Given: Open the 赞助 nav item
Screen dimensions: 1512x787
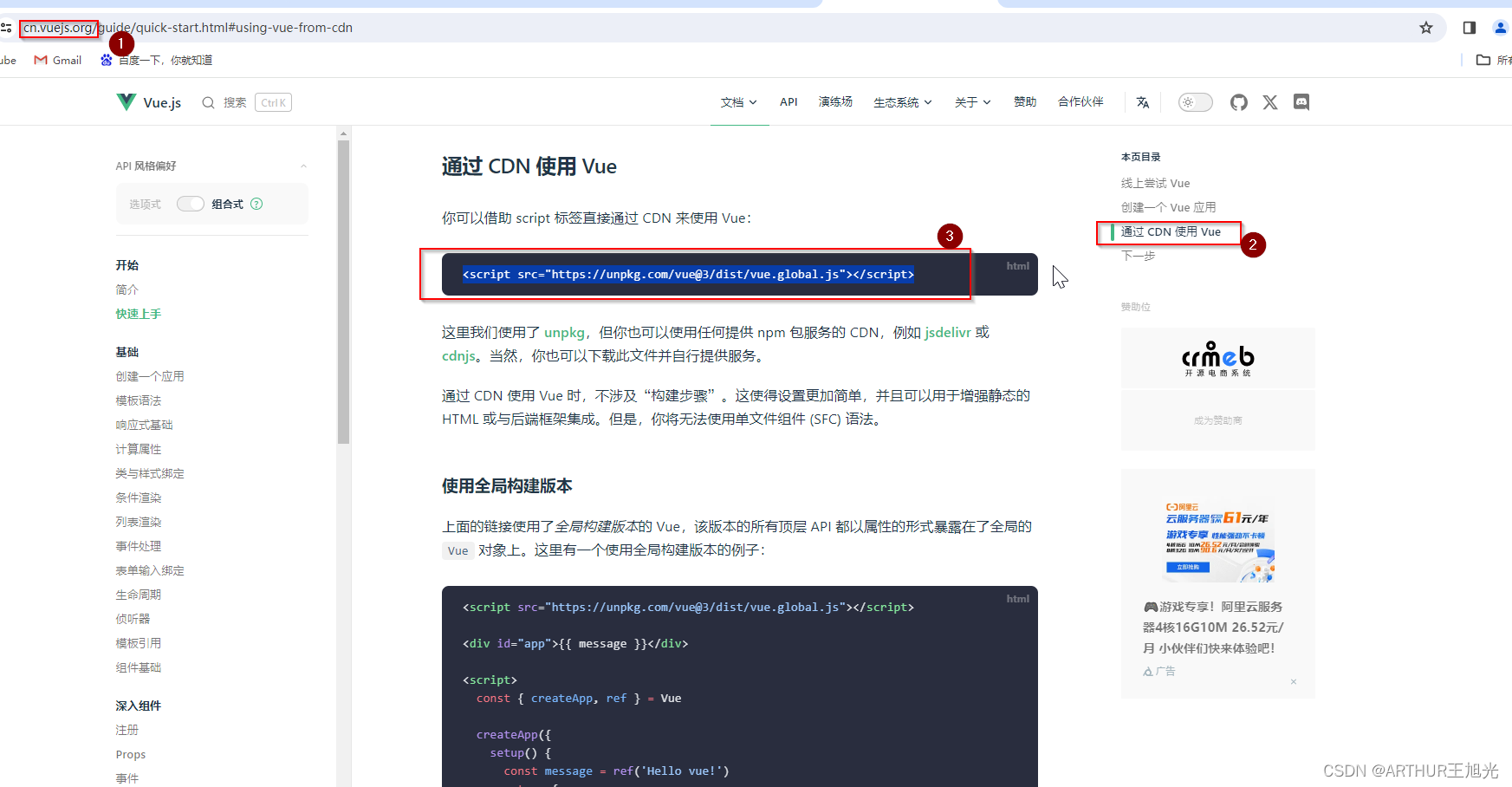Looking at the screenshot, I should [x=1025, y=102].
